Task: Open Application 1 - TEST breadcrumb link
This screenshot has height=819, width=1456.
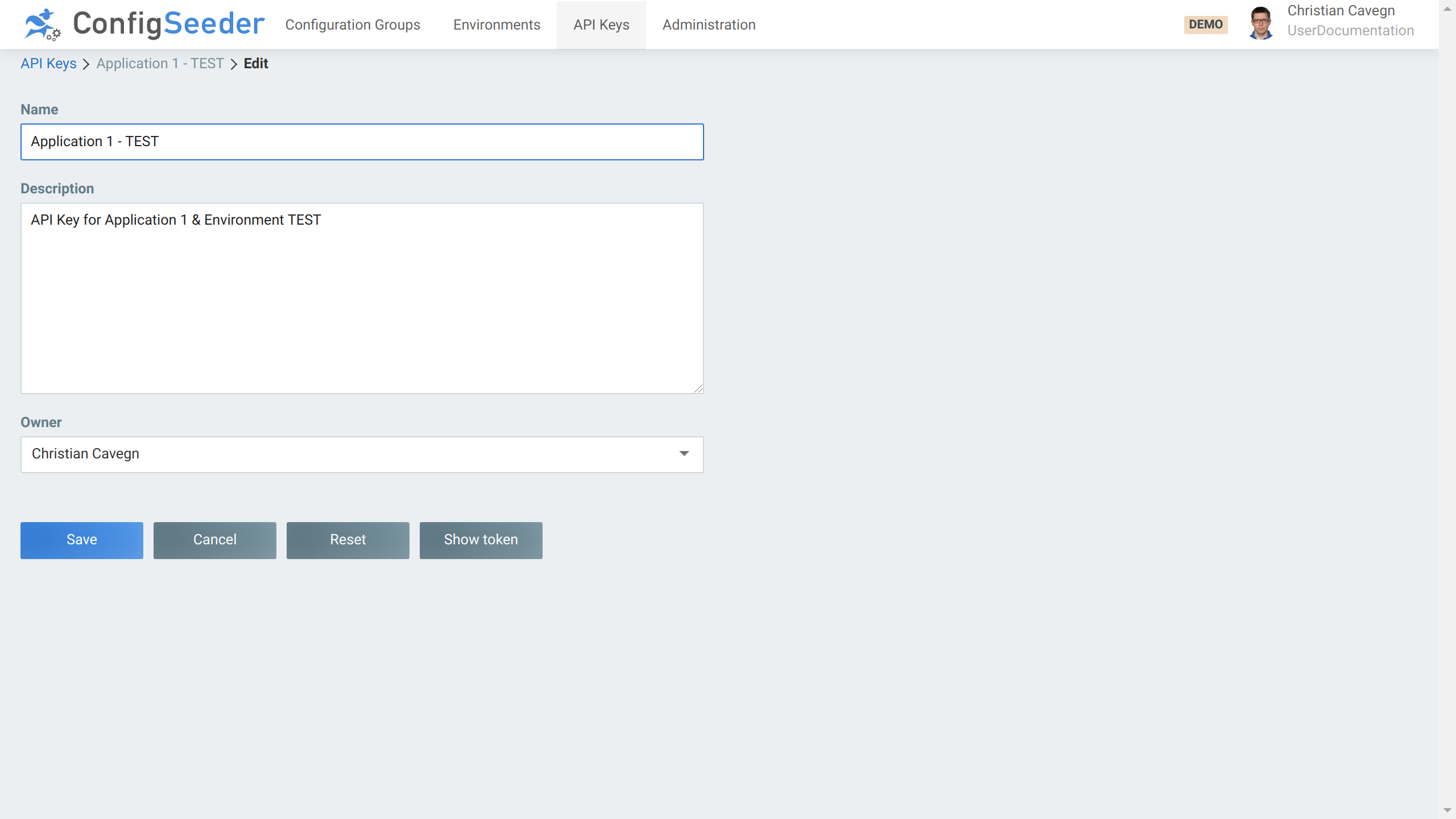Action: 159,64
